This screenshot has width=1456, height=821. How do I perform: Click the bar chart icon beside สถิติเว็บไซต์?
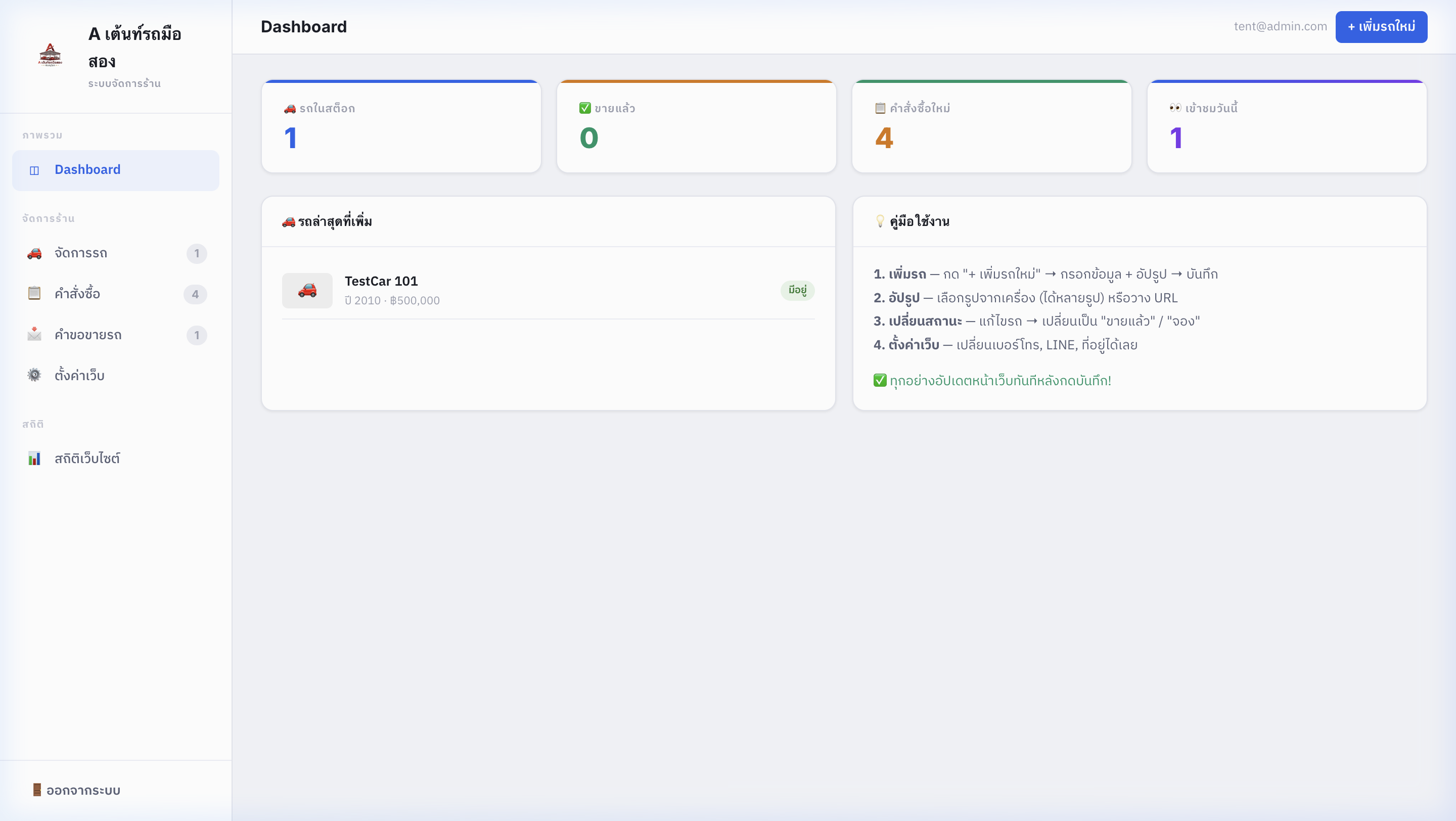tap(34, 458)
